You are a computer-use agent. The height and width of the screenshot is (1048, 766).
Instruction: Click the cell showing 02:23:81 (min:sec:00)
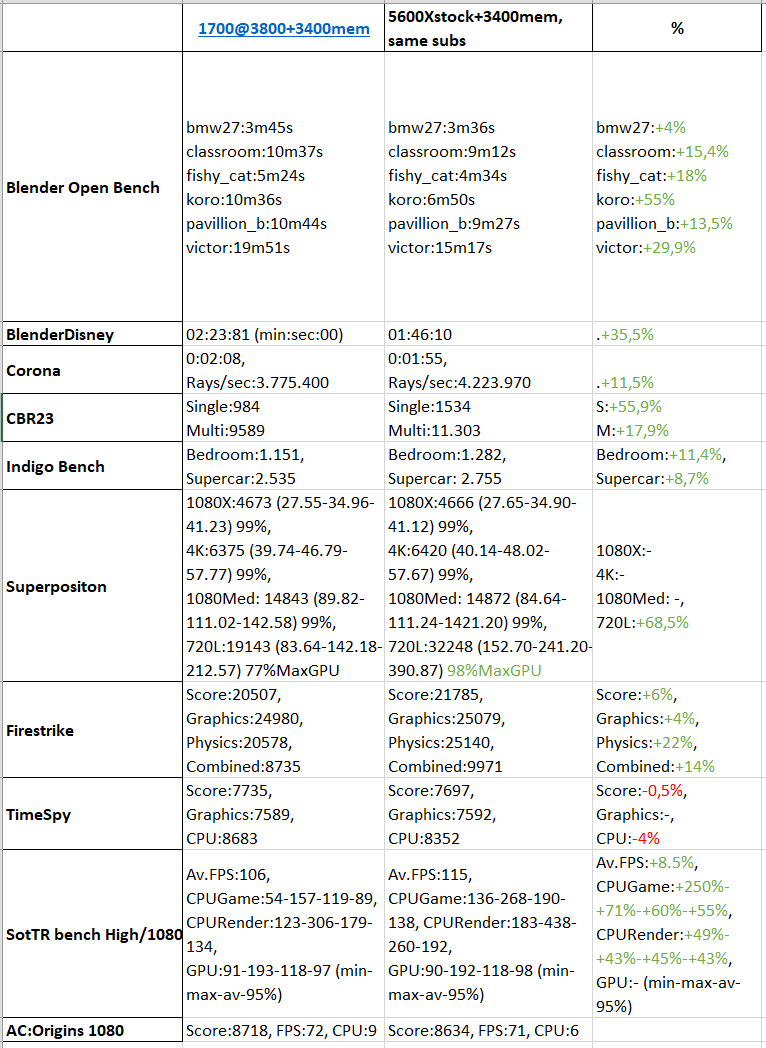click(x=283, y=334)
